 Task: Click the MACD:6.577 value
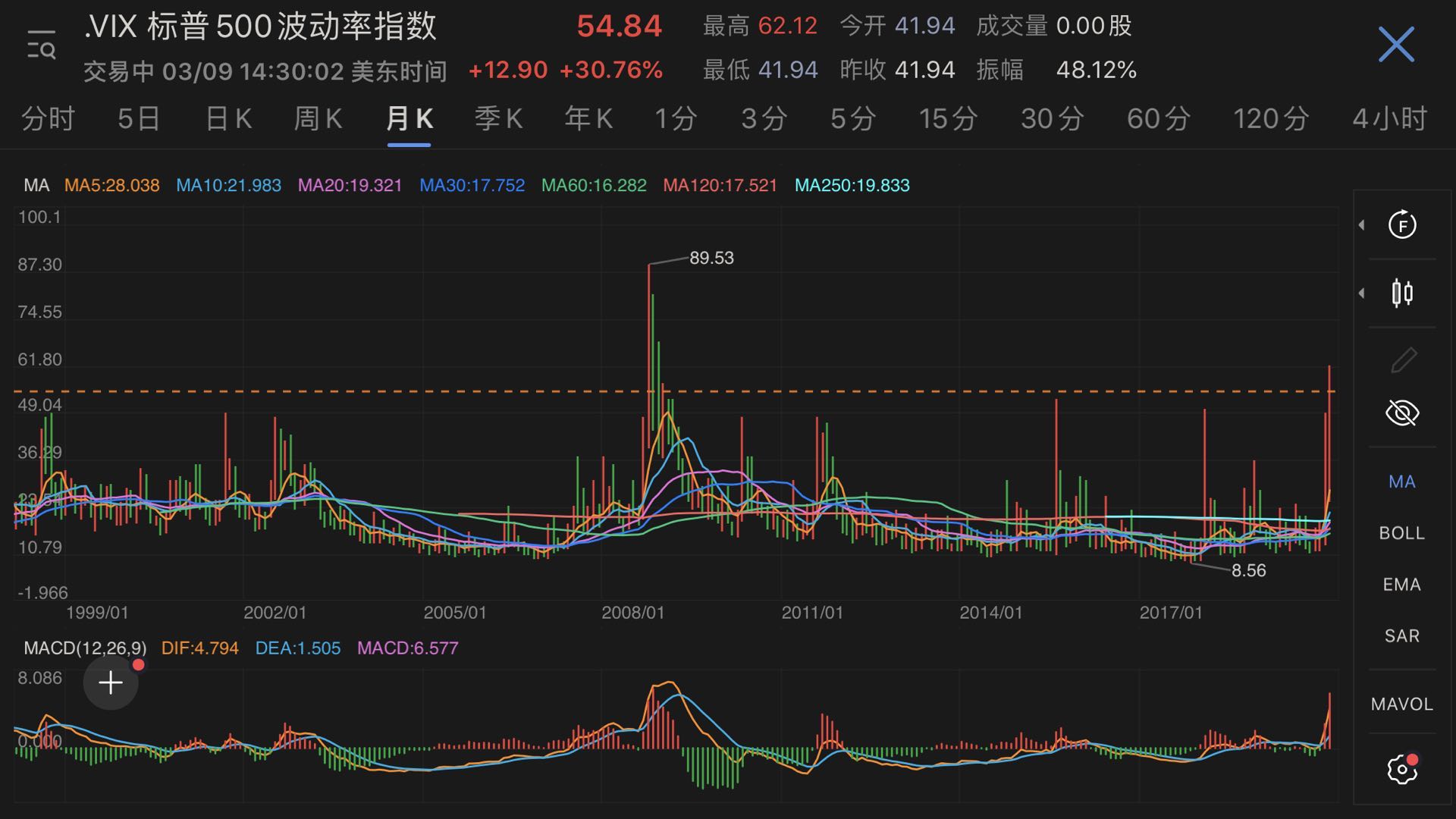(407, 648)
